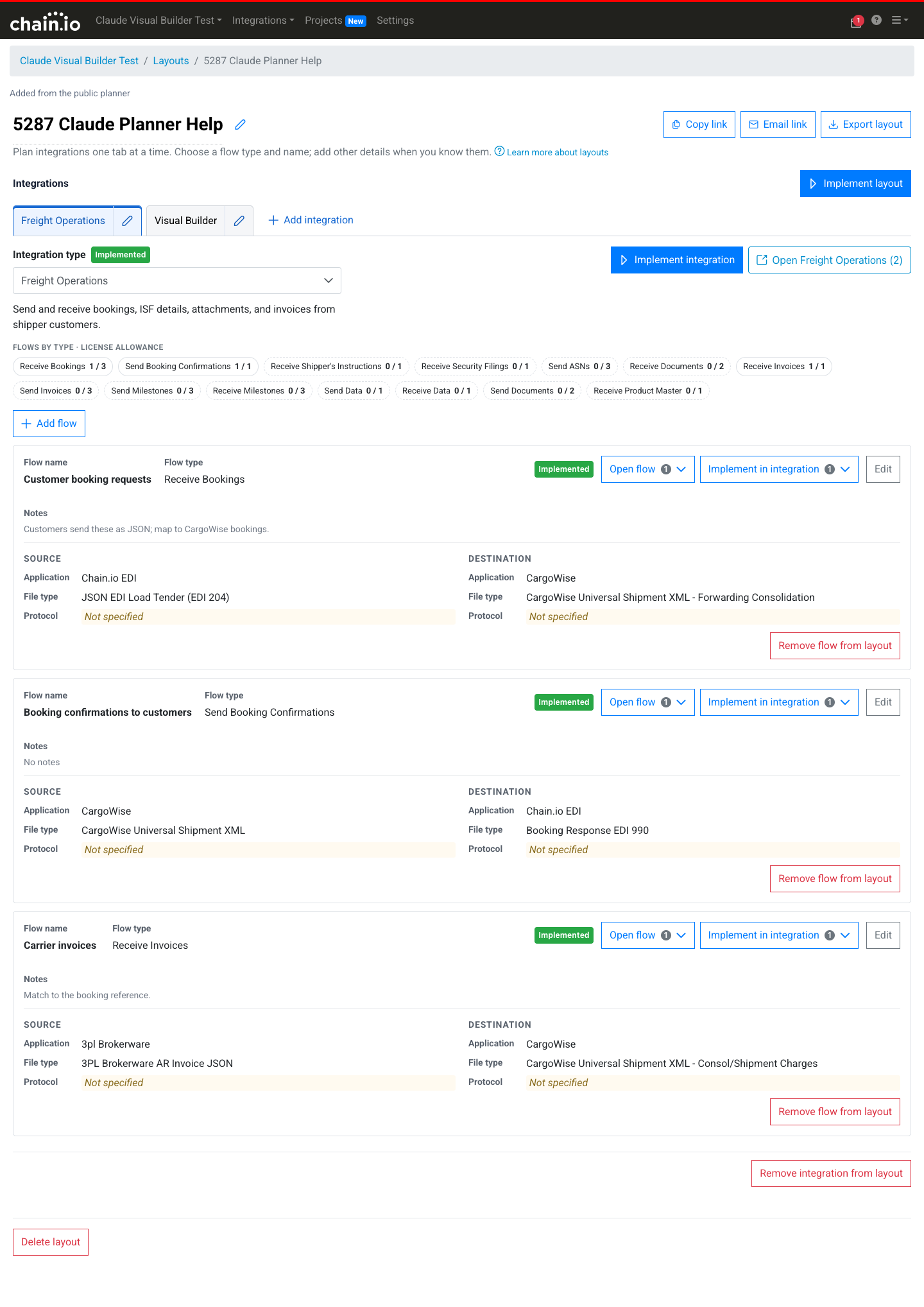Go to Layouts breadcrumb link

point(171,61)
